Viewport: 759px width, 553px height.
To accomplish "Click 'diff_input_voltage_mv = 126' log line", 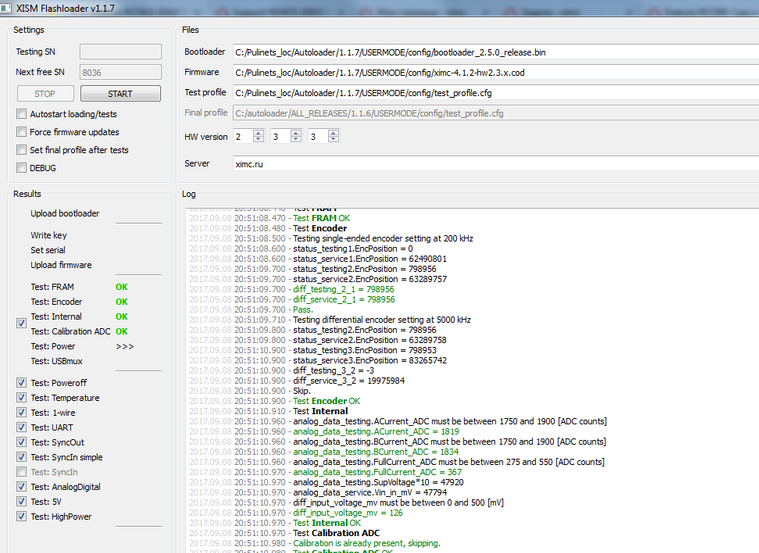I will tap(348, 513).
